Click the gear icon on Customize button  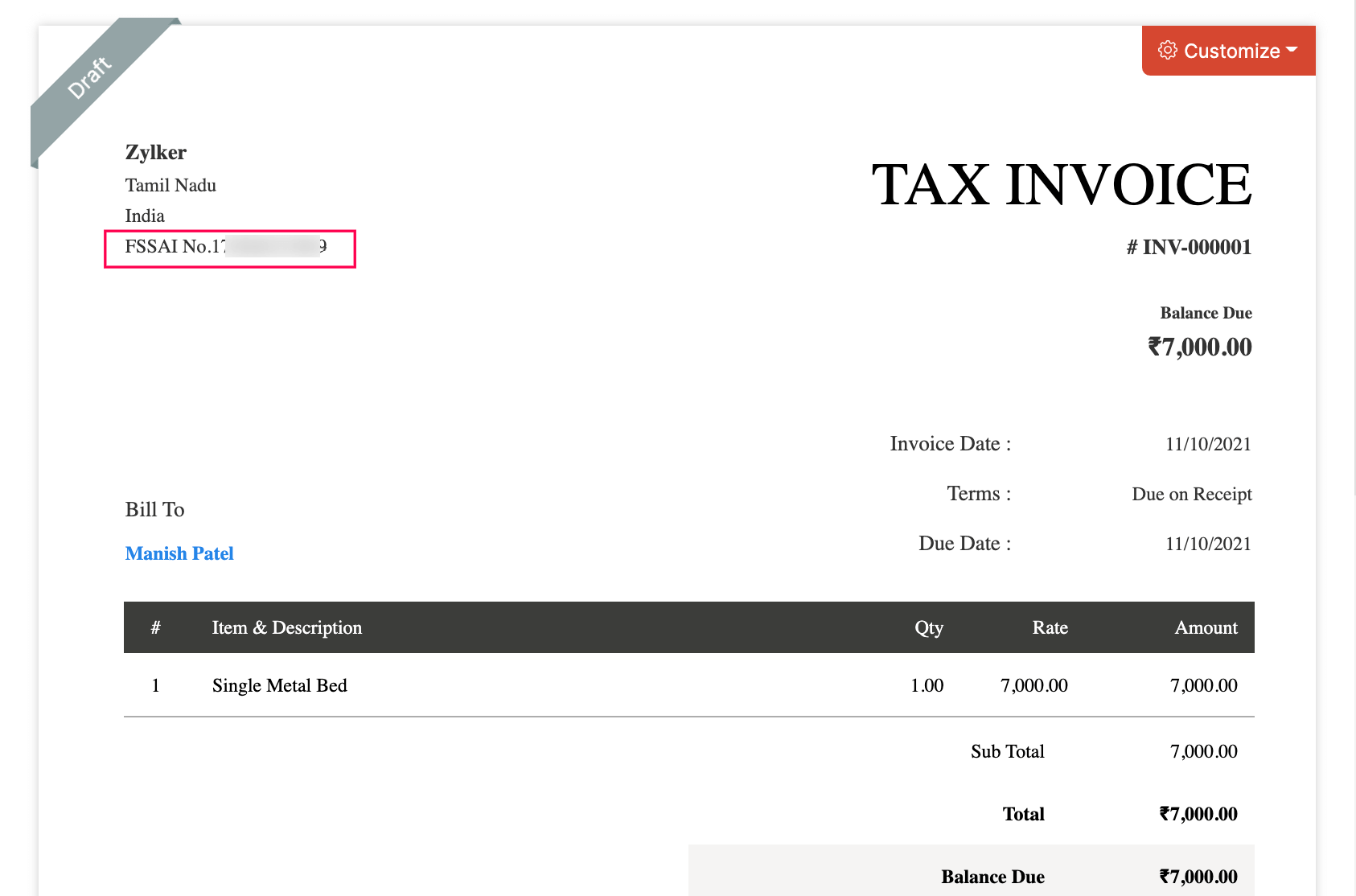[1168, 50]
